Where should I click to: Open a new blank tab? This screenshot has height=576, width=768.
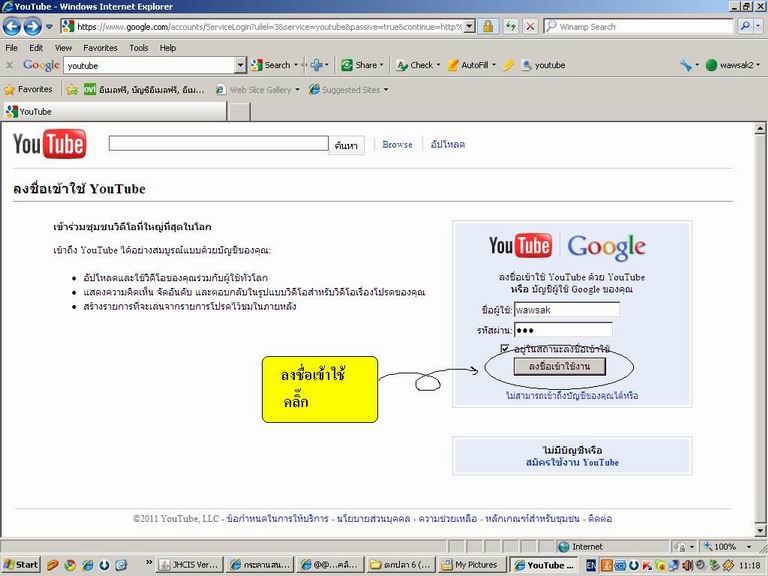[240, 112]
